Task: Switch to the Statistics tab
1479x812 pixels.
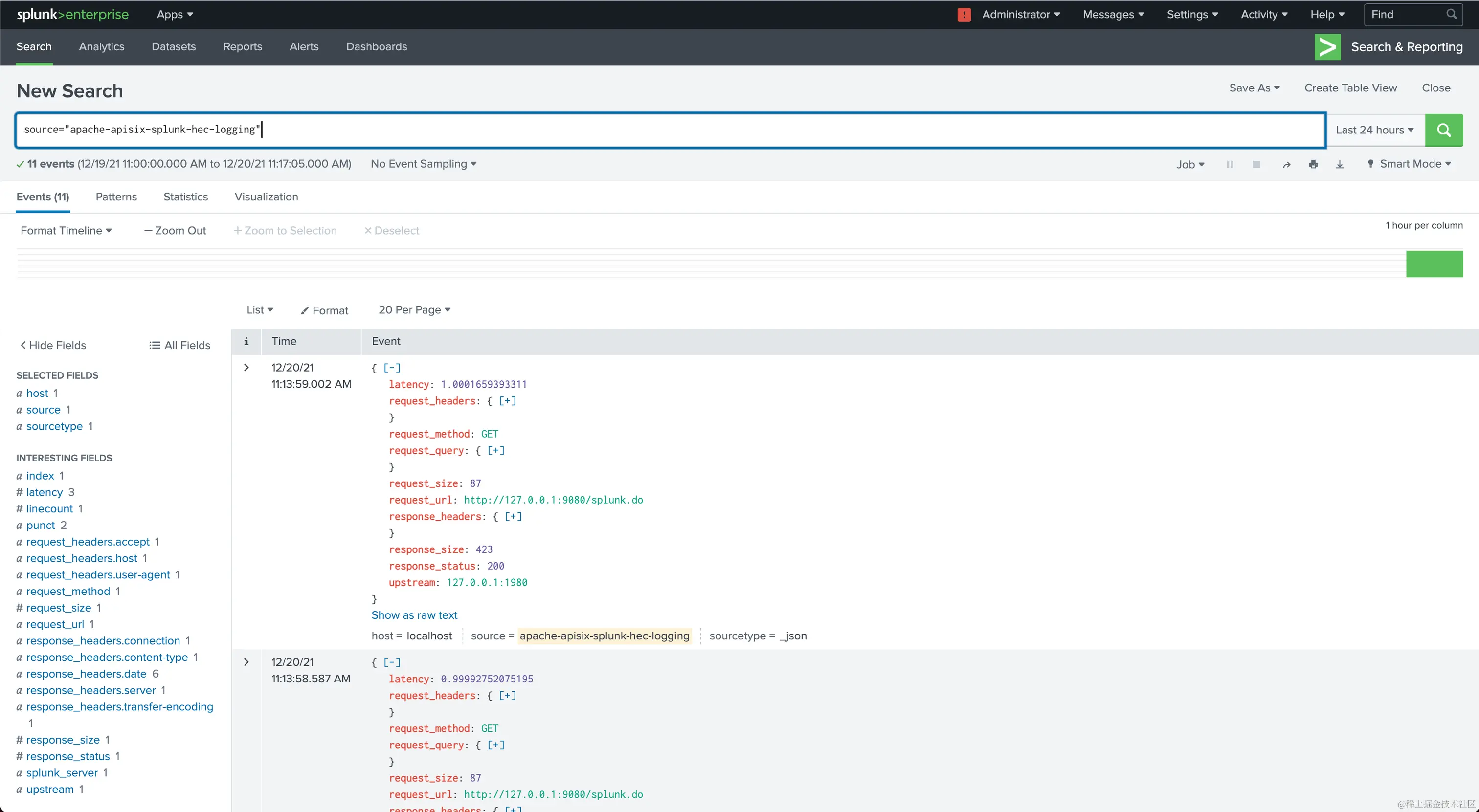Action: [185, 197]
